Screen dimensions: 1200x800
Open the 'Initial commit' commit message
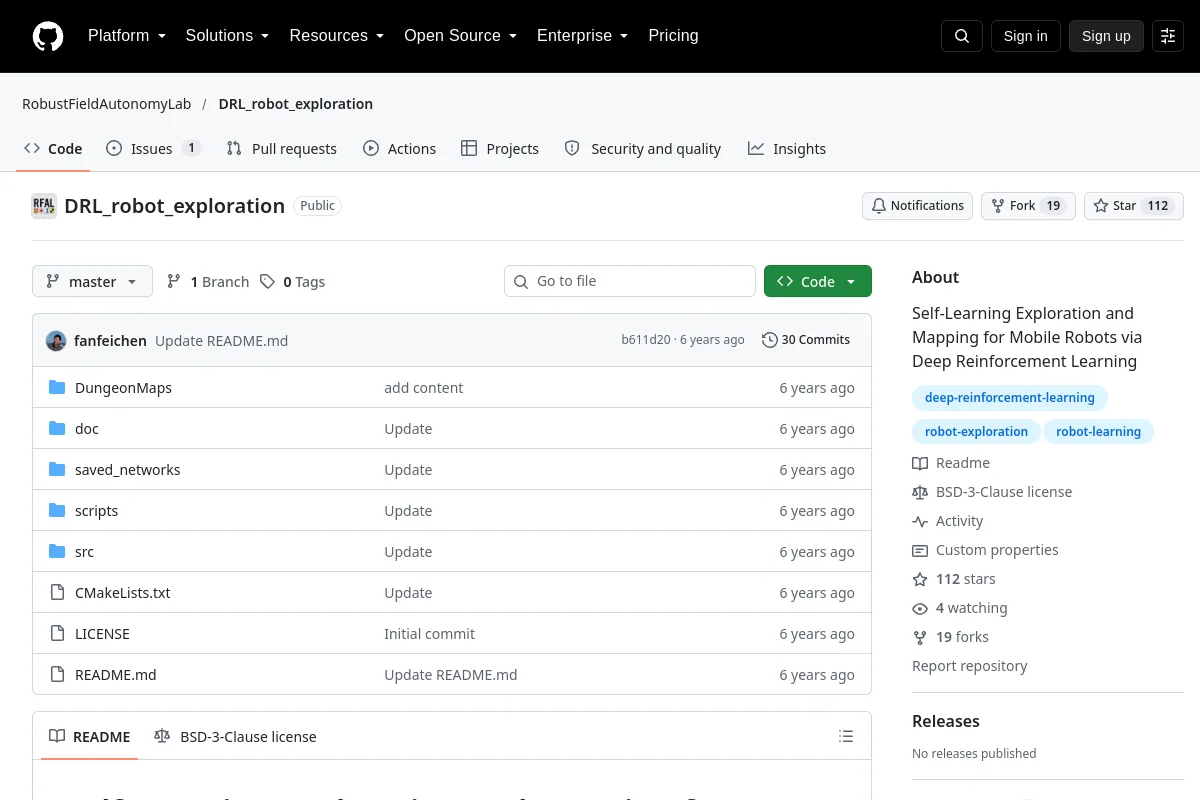pyautogui.click(x=430, y=634)
